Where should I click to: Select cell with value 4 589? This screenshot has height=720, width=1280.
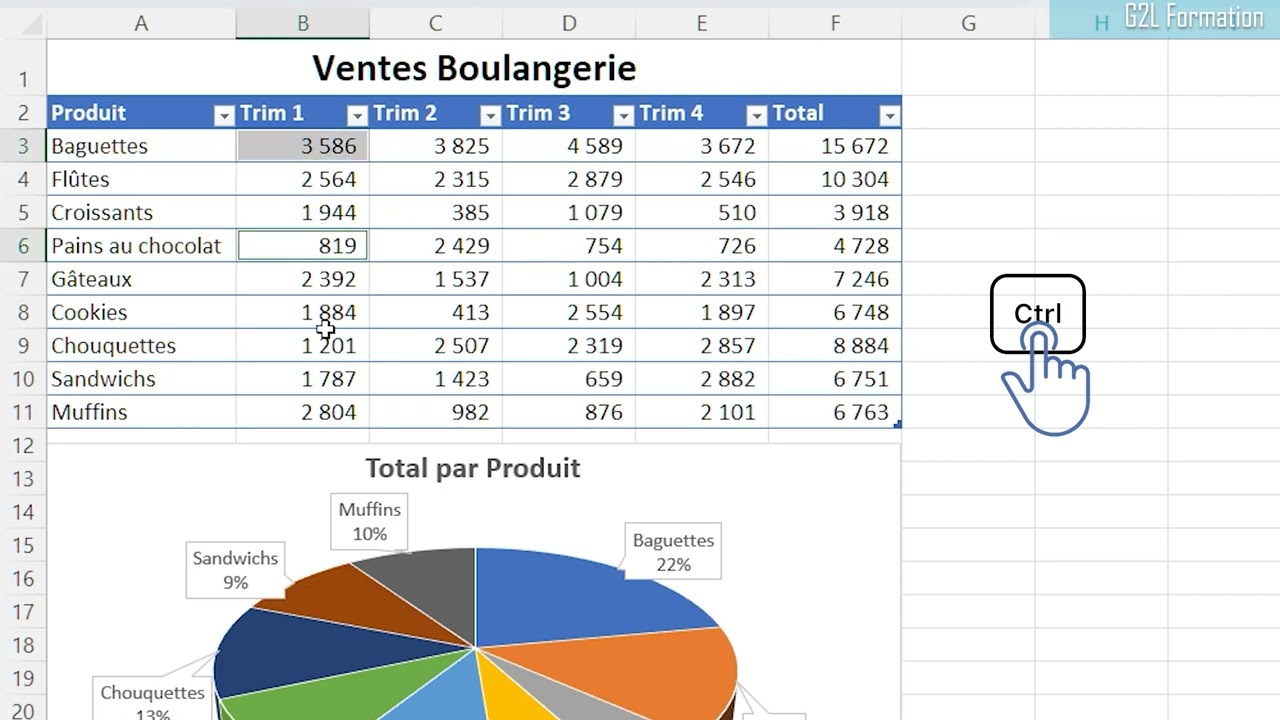[569, 146]
